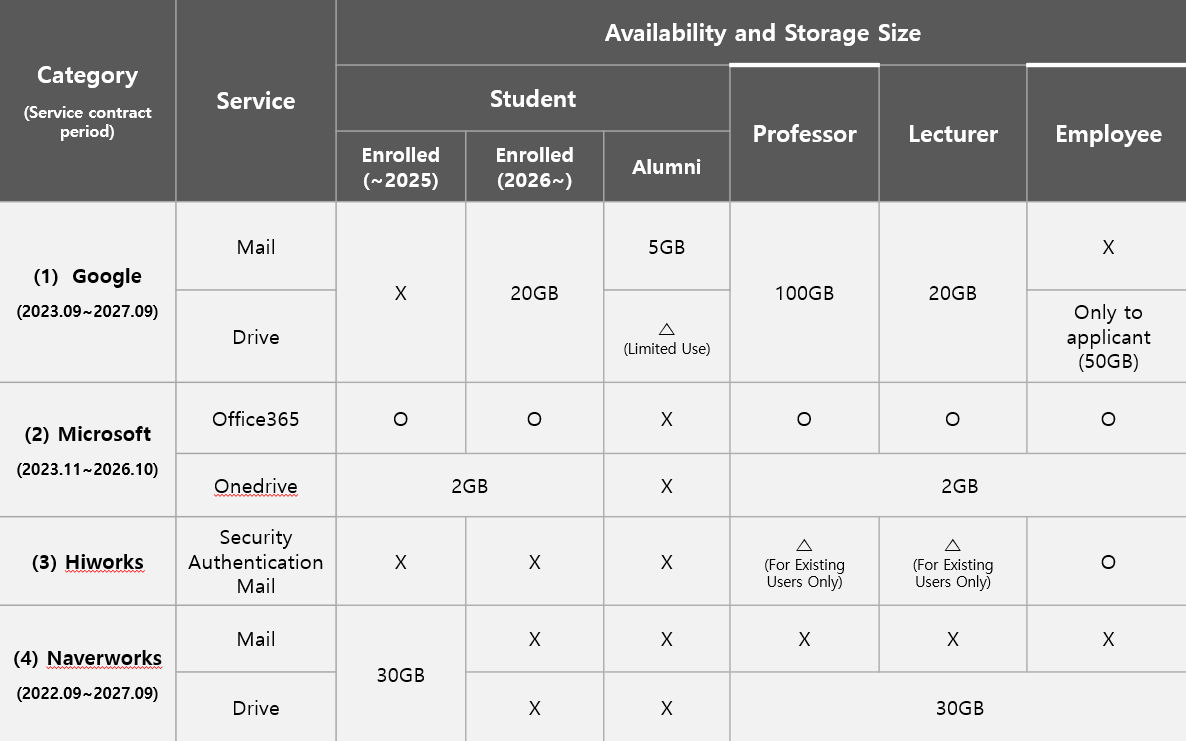Select the Only to applicant (50GB) cell
Viewport: 1186px width, 741px height.
1108,337
